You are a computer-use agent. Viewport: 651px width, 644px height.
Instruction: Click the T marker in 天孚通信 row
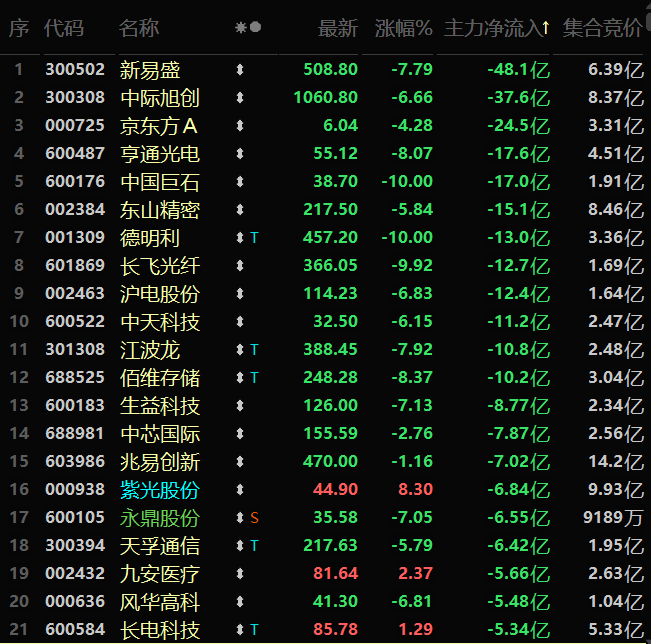255,546
